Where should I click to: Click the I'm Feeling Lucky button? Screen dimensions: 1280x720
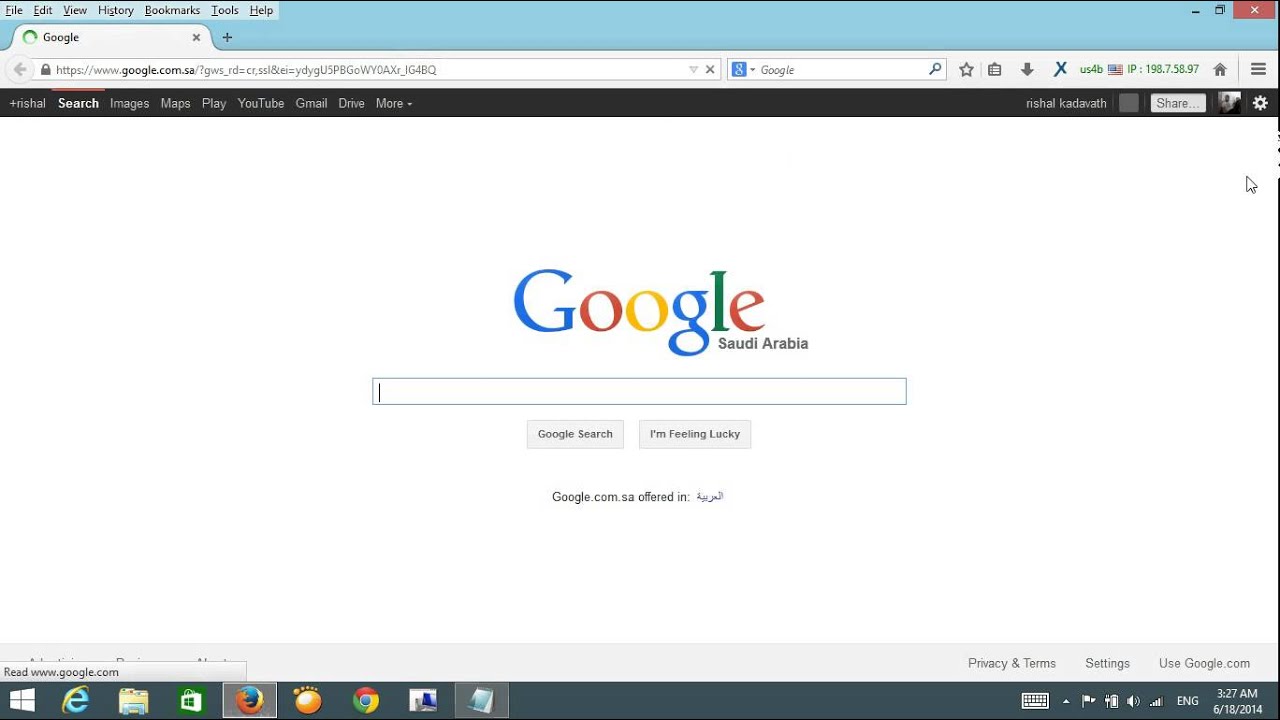[695, 434]
